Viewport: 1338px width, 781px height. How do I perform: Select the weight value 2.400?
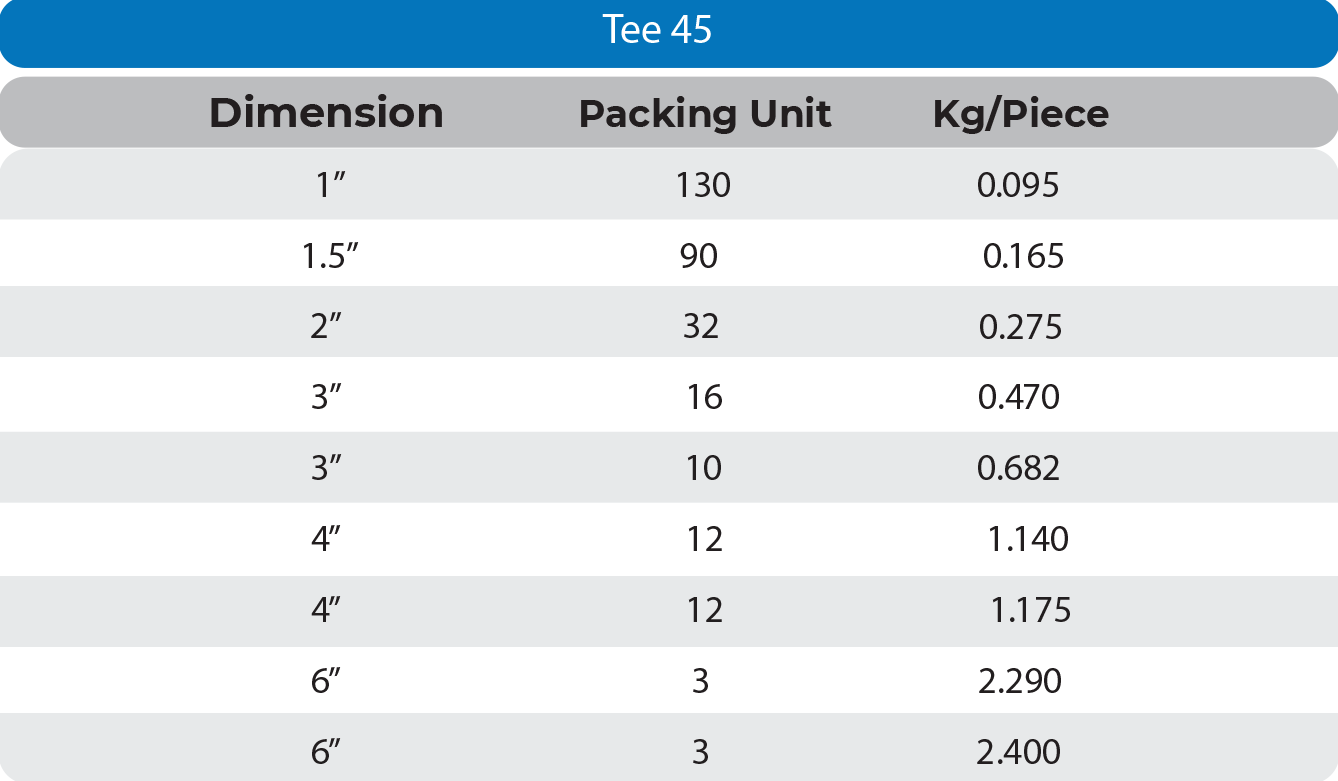click(1019, 752)
